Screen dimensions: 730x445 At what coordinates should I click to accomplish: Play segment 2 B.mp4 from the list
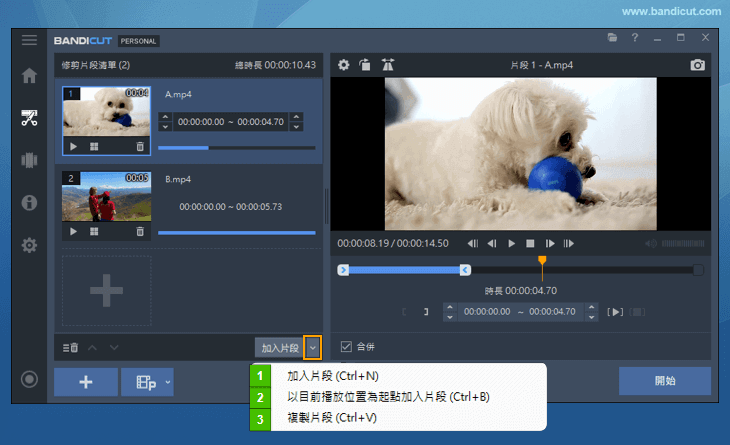point(73,231)
